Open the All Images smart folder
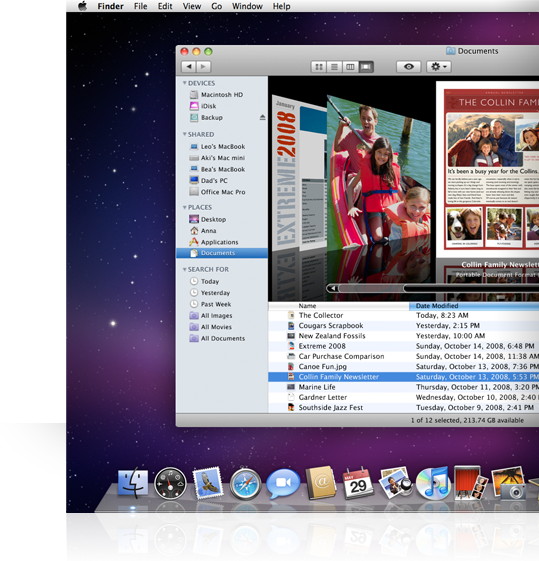 222,316
